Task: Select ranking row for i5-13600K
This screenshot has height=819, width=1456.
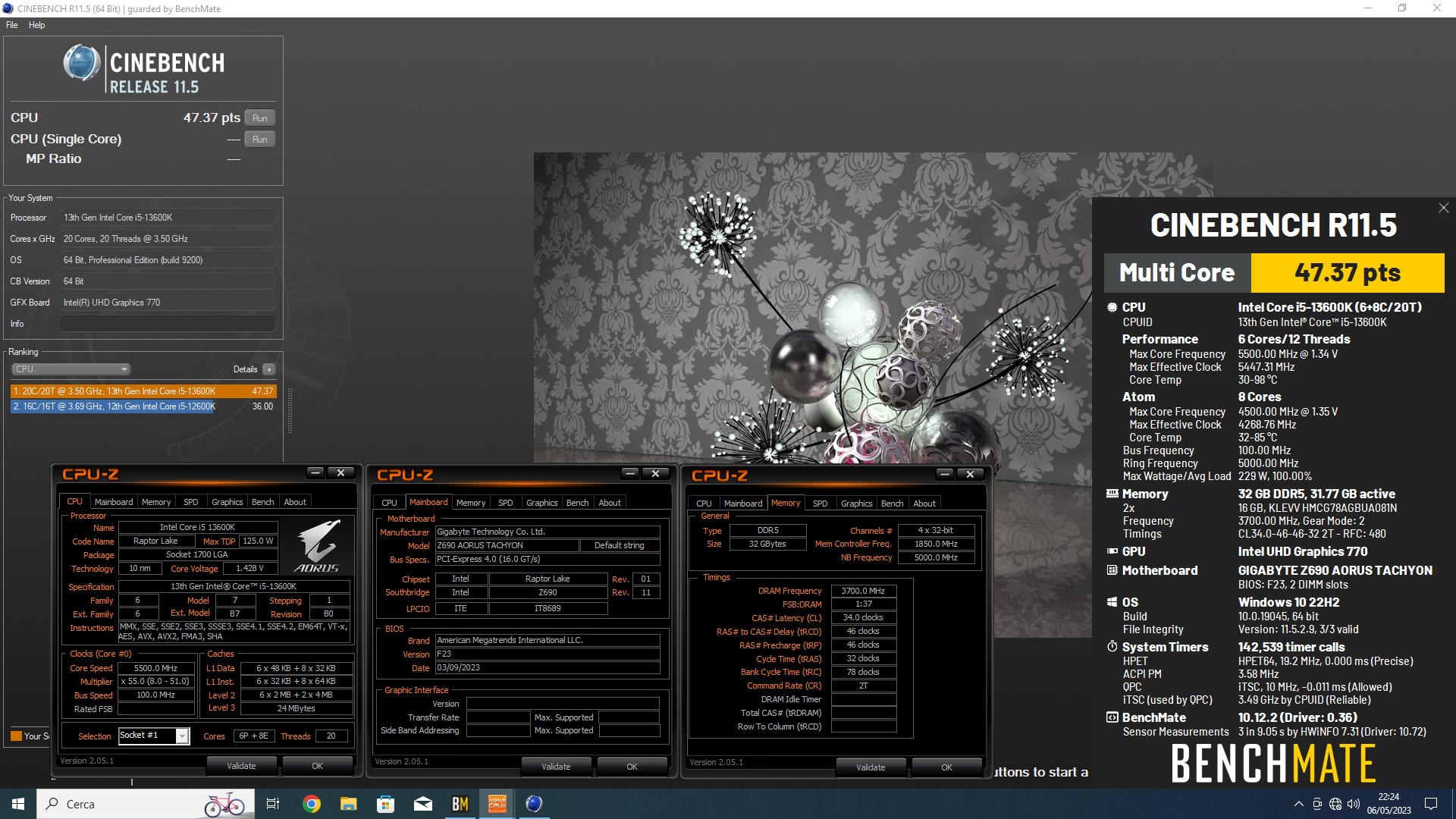Action: [x=143, y=391]
